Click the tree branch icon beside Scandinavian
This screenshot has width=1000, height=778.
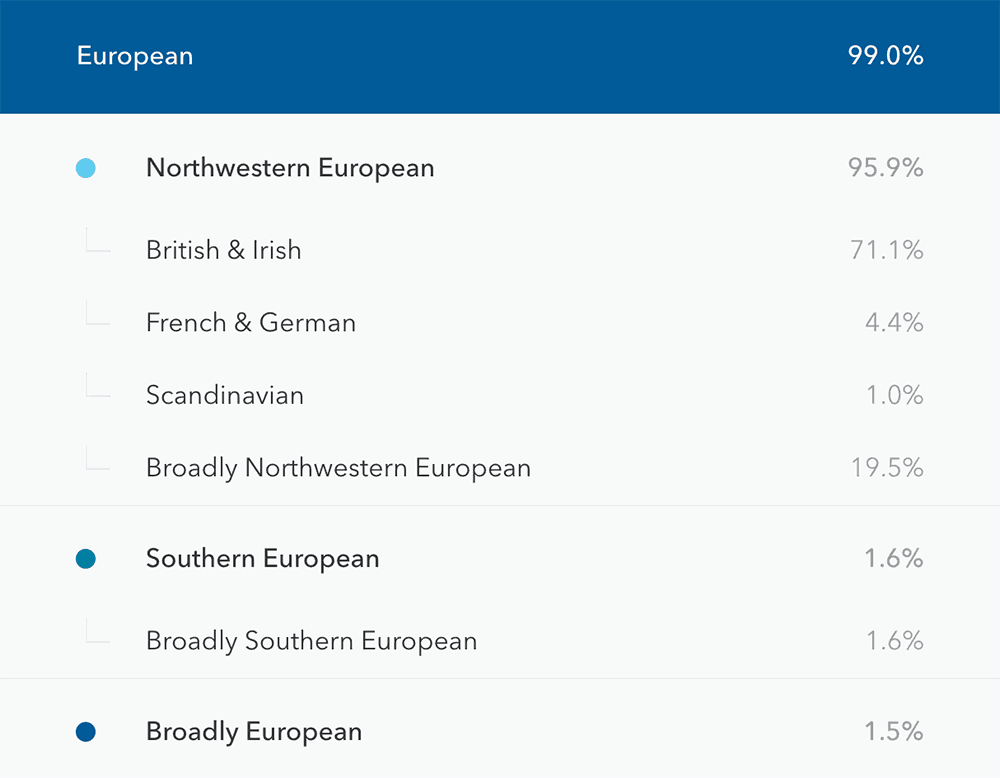96,388
